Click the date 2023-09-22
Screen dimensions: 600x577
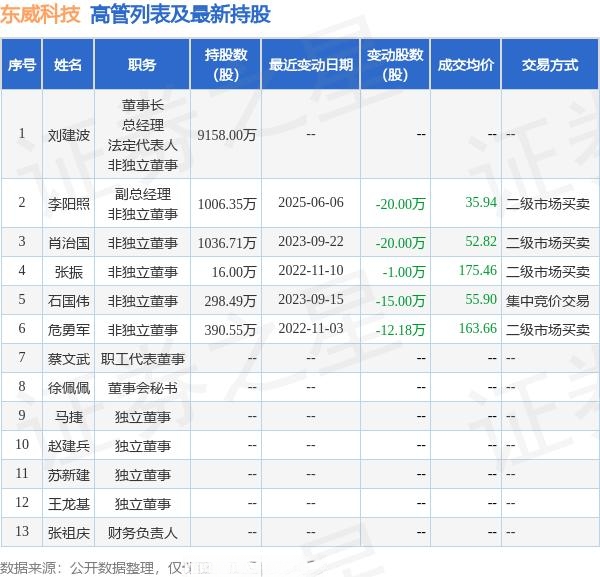pos(311,241)
